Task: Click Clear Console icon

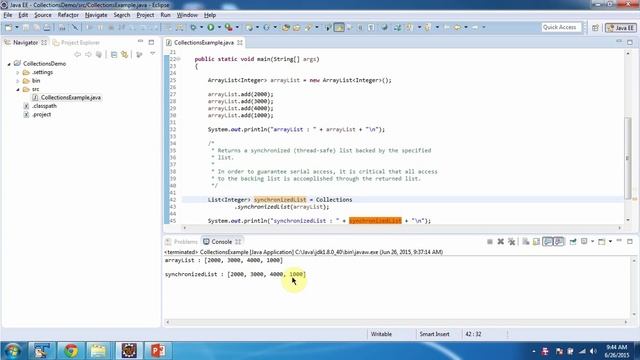Action: click(526, 242)
